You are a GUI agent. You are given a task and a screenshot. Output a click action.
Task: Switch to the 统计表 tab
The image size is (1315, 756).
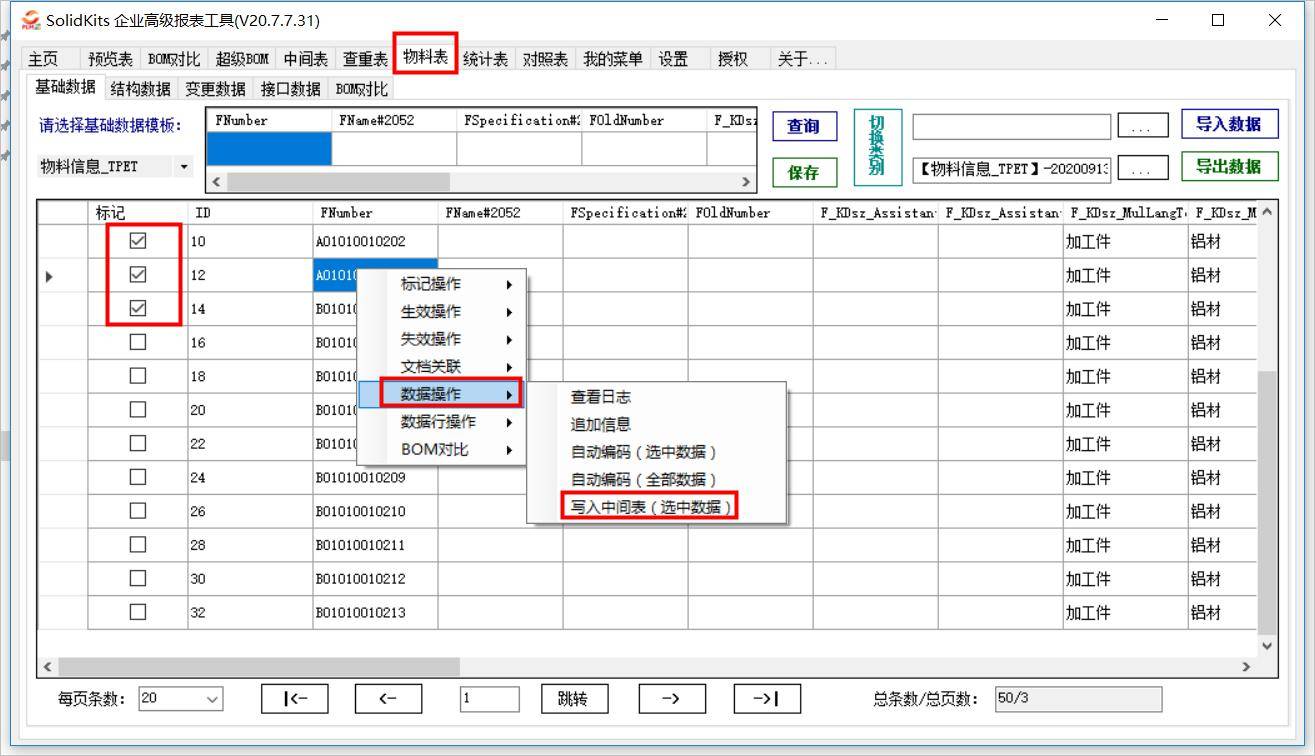(486, 58)
